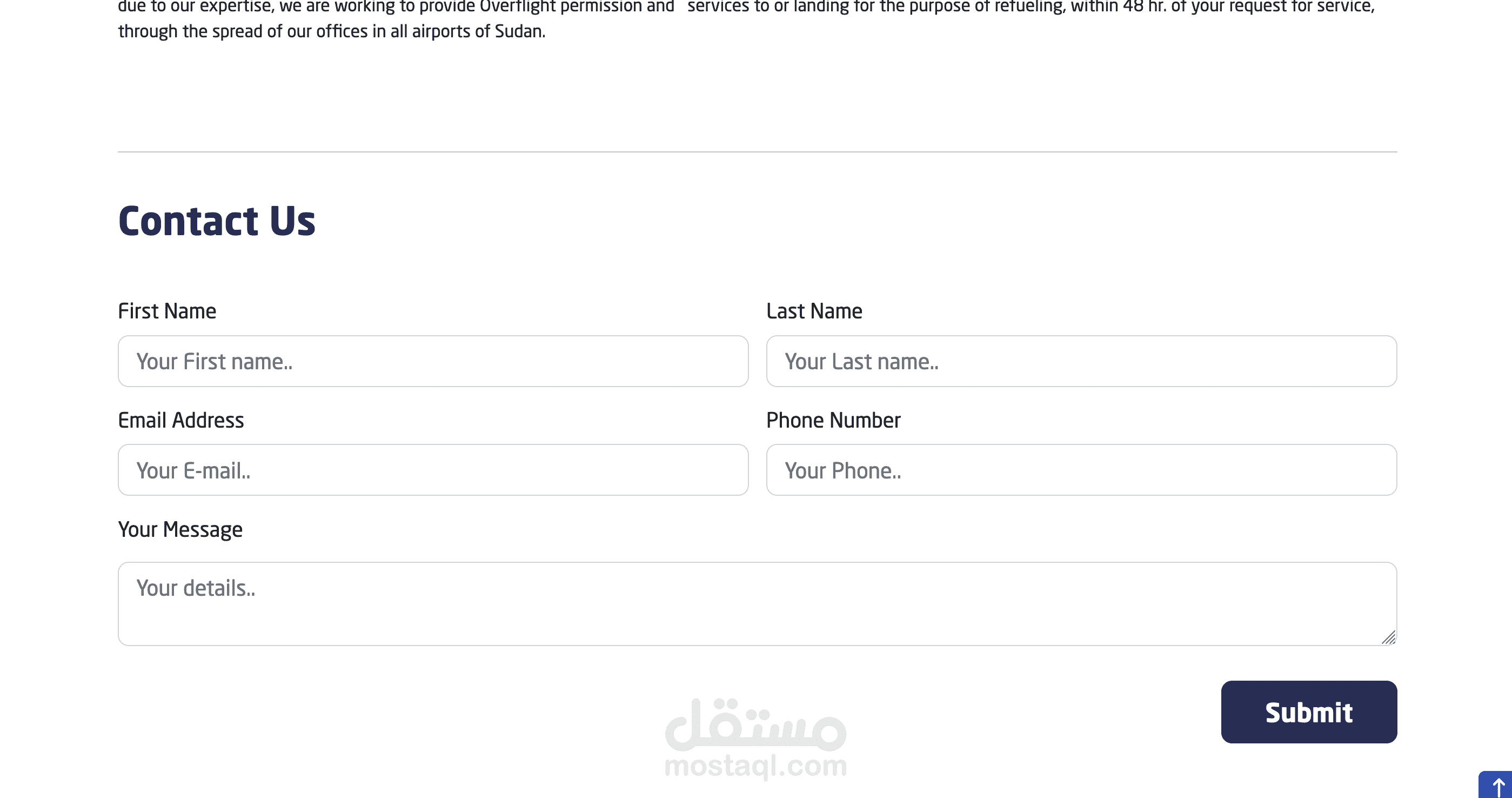Click the mostaql.com watermark text
This screenshot has height=798, width=1512.
(x=755, y=766)
